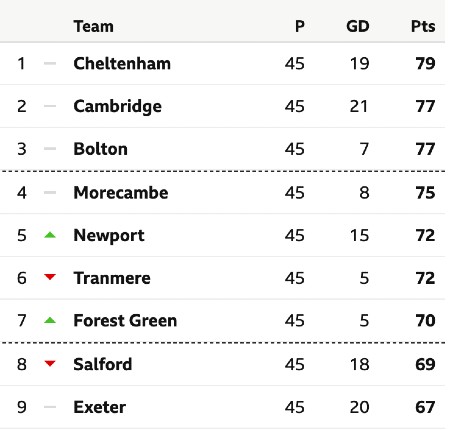Select the Bolton team name
This screenshot has width=450, height=430.
pyautogui.click(x=100, y=149)
